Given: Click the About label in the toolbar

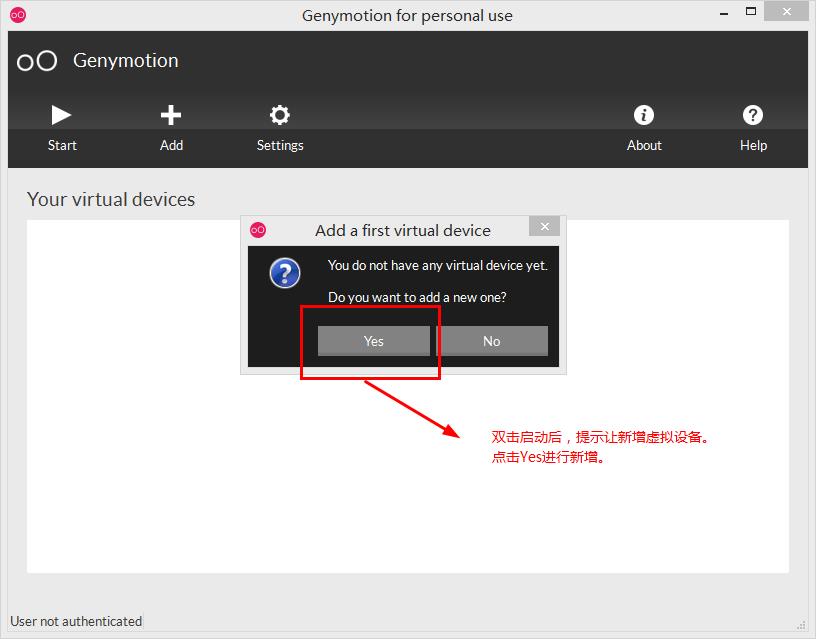Looking at the screenshot, I should 644,145.
